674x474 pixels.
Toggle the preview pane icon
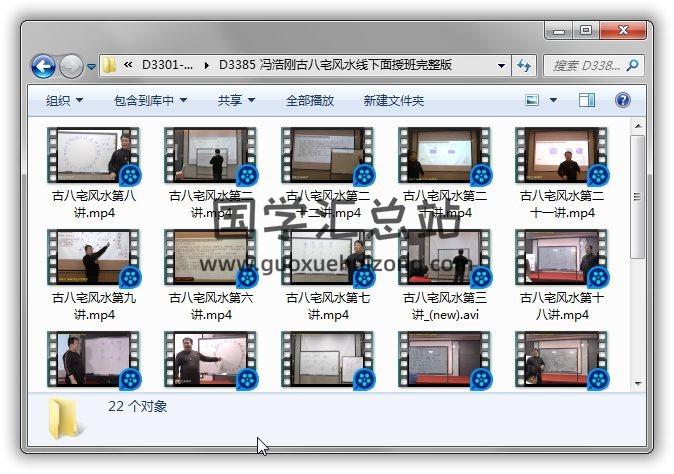[x=587, y=100]
